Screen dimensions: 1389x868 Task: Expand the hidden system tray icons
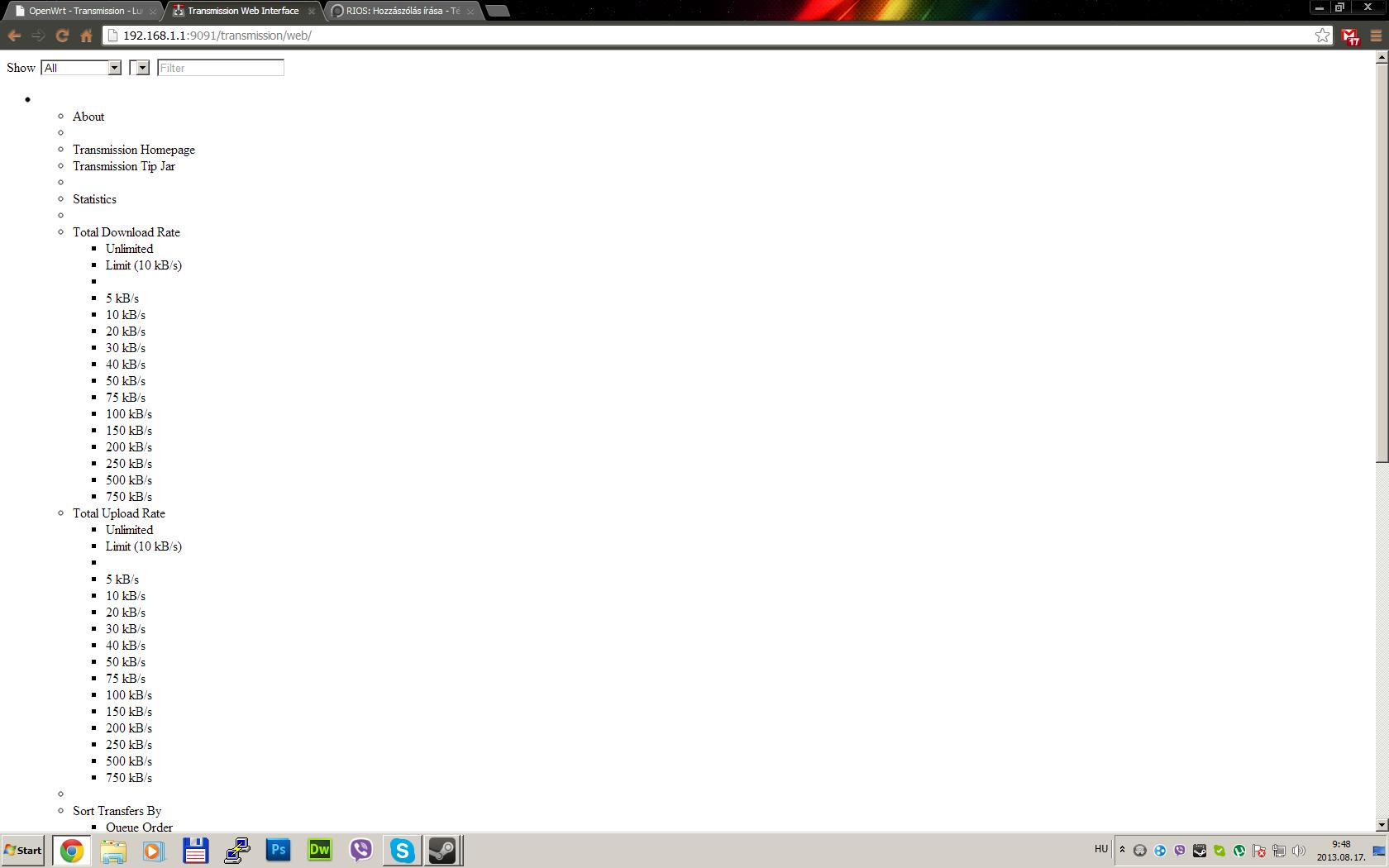1122,850
